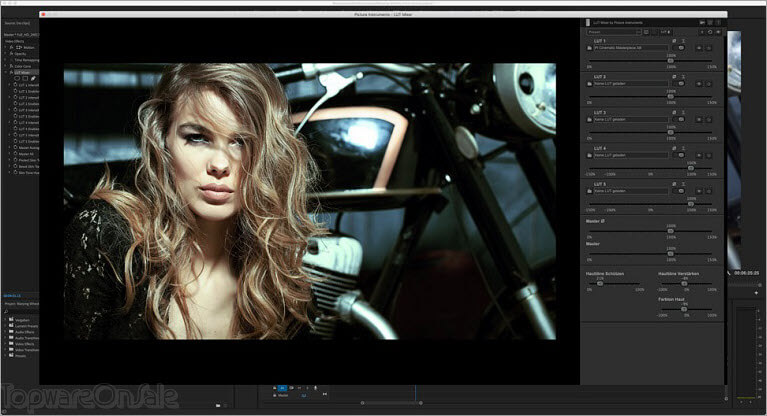The width and height of the screenshot is (767, 416).
Task: Expand the Opacity effect row
Action: pyautogui.click(x=6, y=54)
